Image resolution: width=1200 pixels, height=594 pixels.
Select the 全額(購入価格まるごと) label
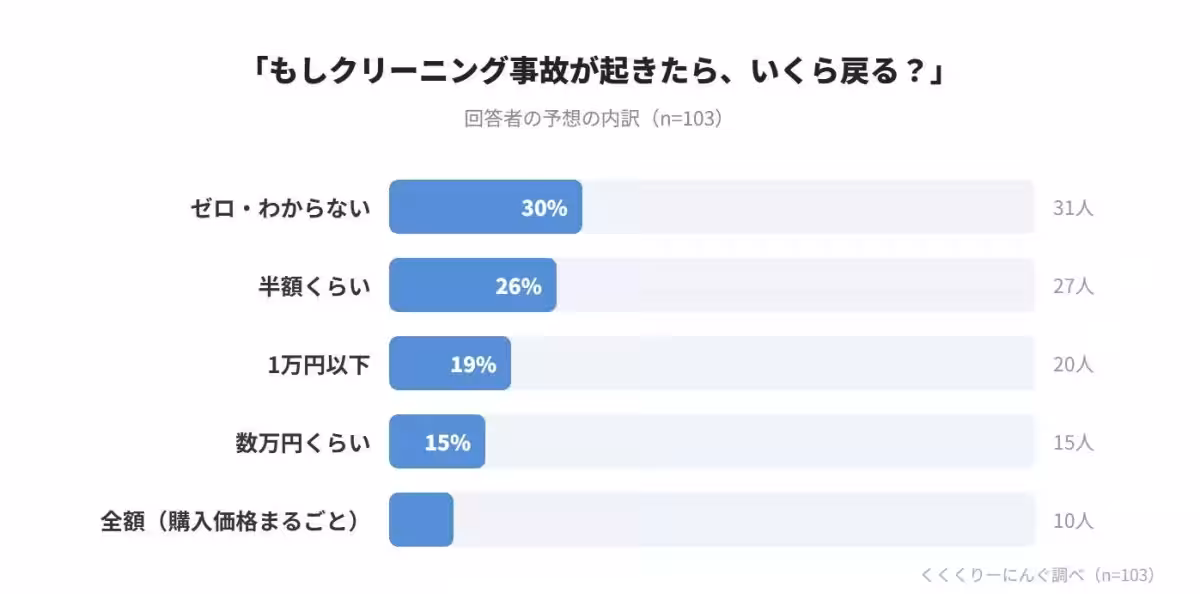pos(230,520)
